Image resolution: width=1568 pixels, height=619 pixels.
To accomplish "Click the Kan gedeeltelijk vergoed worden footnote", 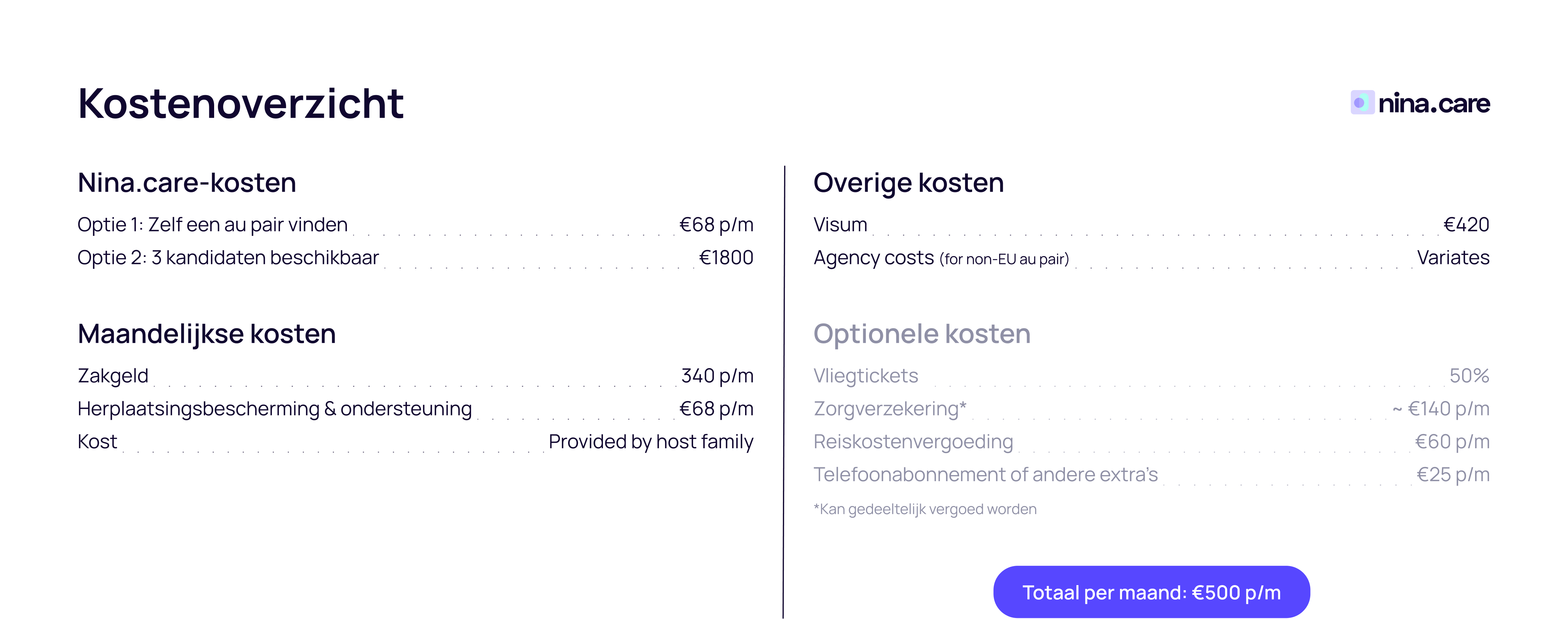I will tap(925, 509).
